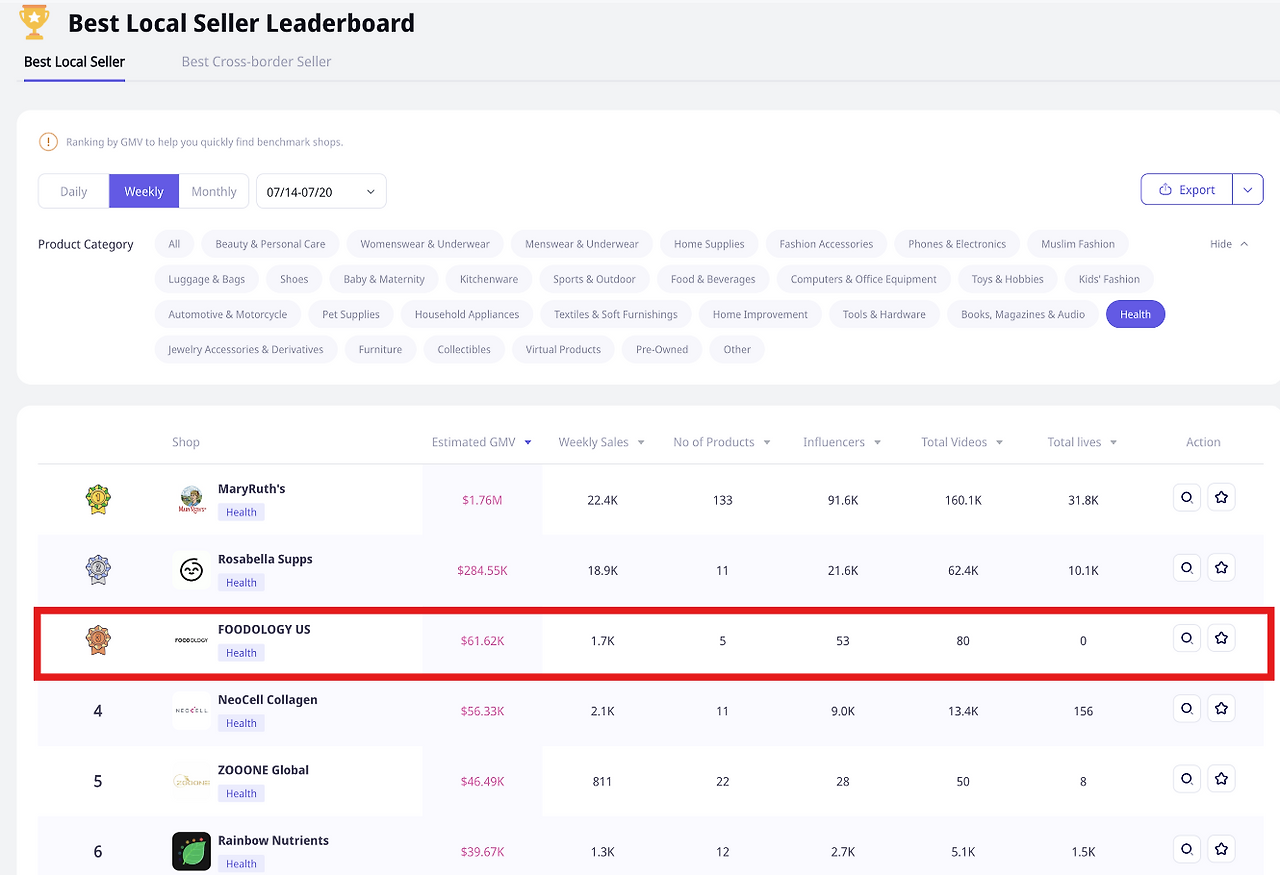The height and width of the screenshot is (875, 1280).
Task: Switch to Best Cross-border Seller tab
Action: pos(256,61)
